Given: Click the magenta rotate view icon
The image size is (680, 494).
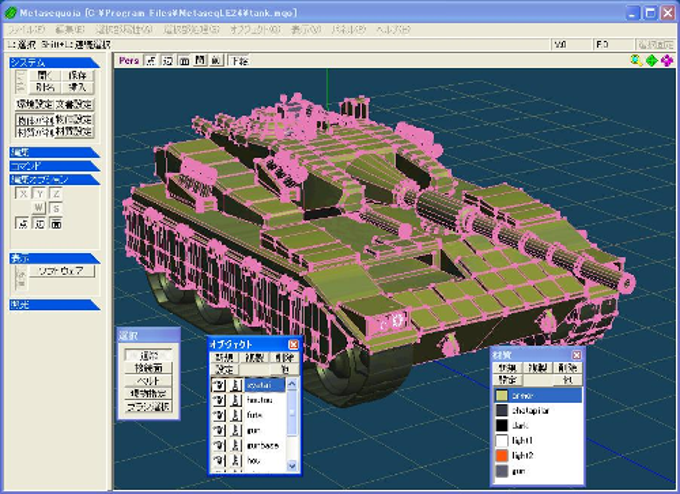Looking at the screenshot, I should point(667,60).
